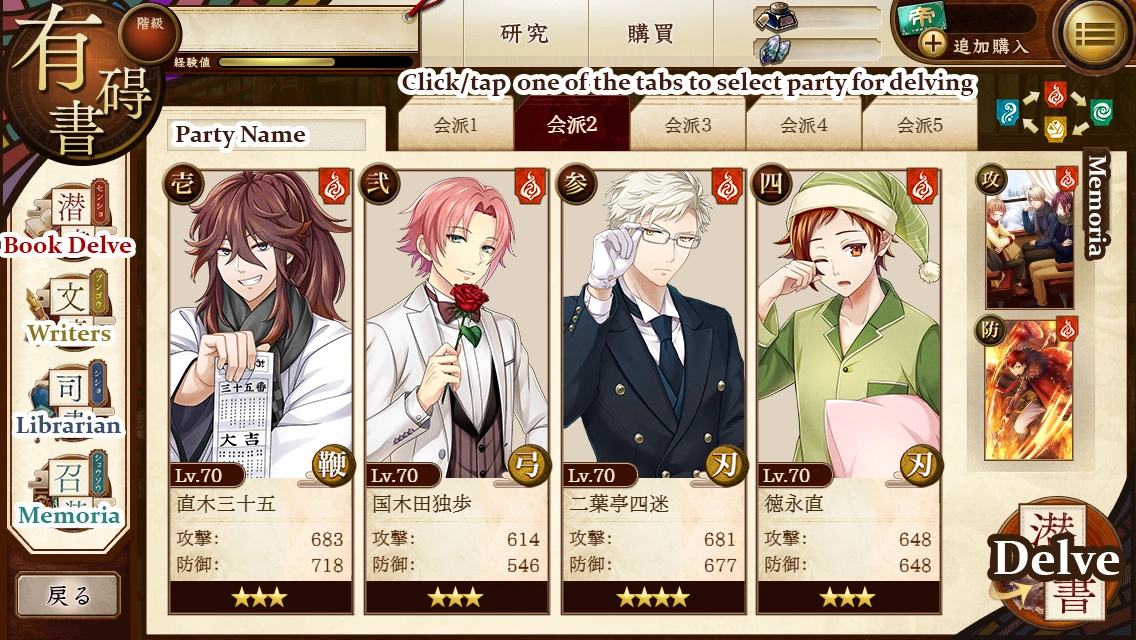Open the element affinity cycle diagram
The image size is (1136, 640).
tap(1053, 112)
